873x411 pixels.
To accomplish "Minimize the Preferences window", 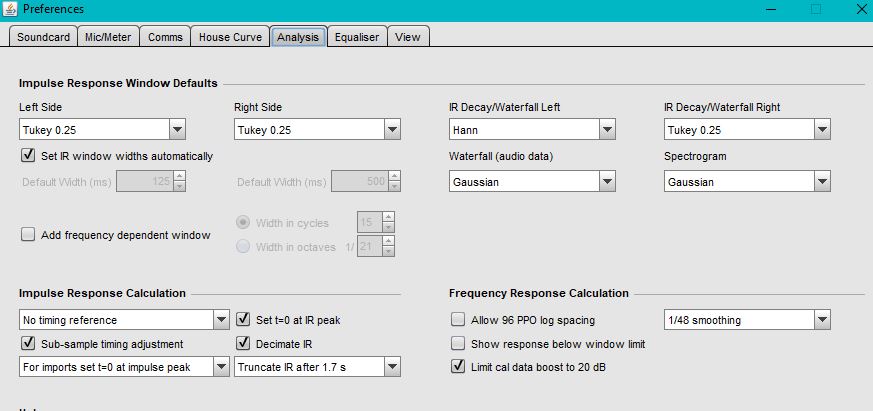I will tap(771, 9).
